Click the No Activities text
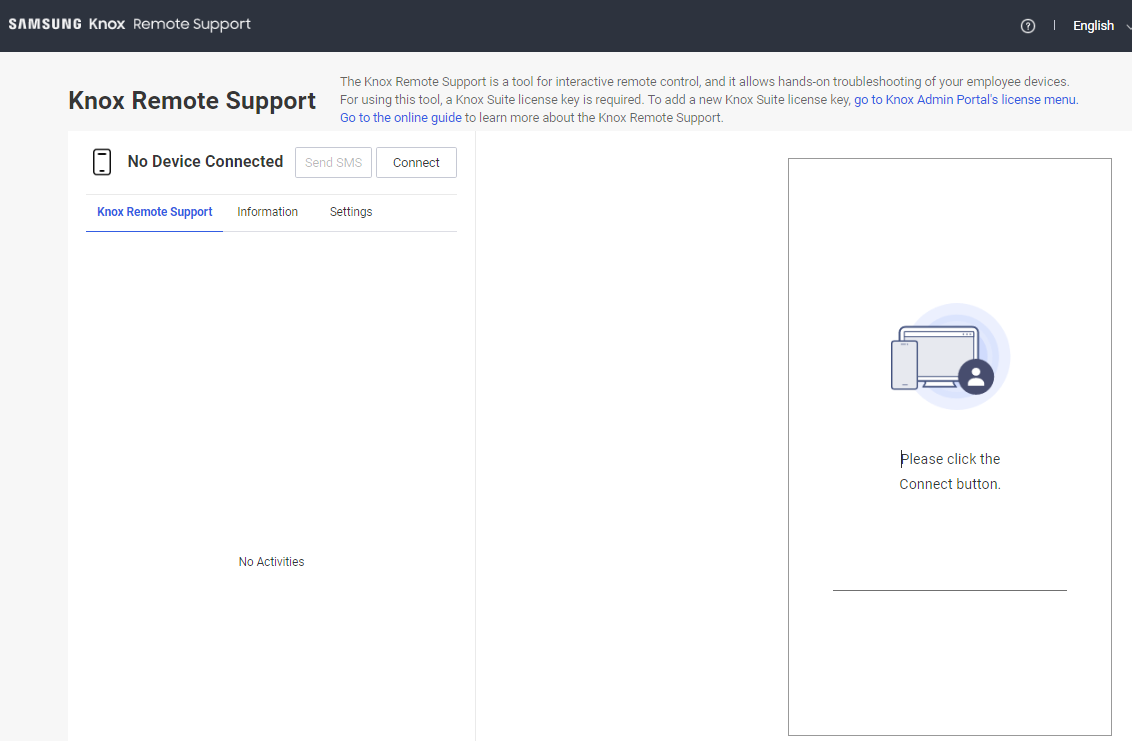The height and width of the screenshot is (741, 1132). coord(271,562)
